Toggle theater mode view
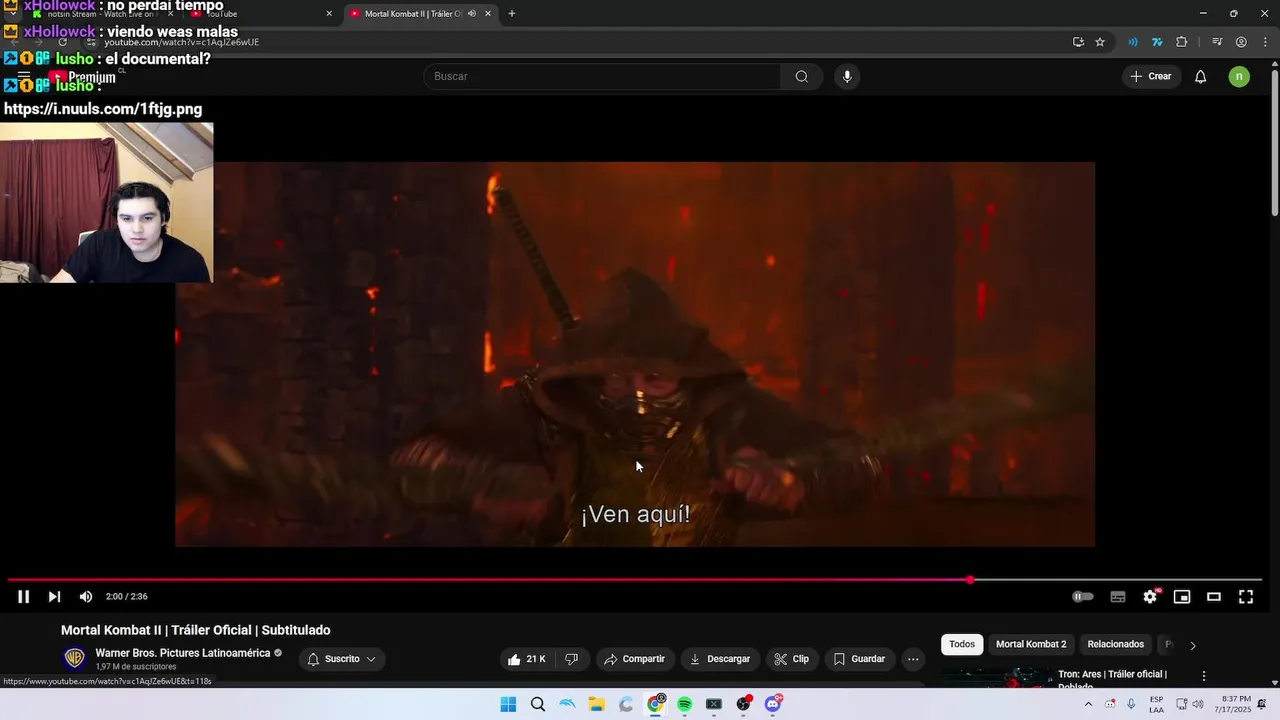 pyautogui.click(x=1214, y=597)
